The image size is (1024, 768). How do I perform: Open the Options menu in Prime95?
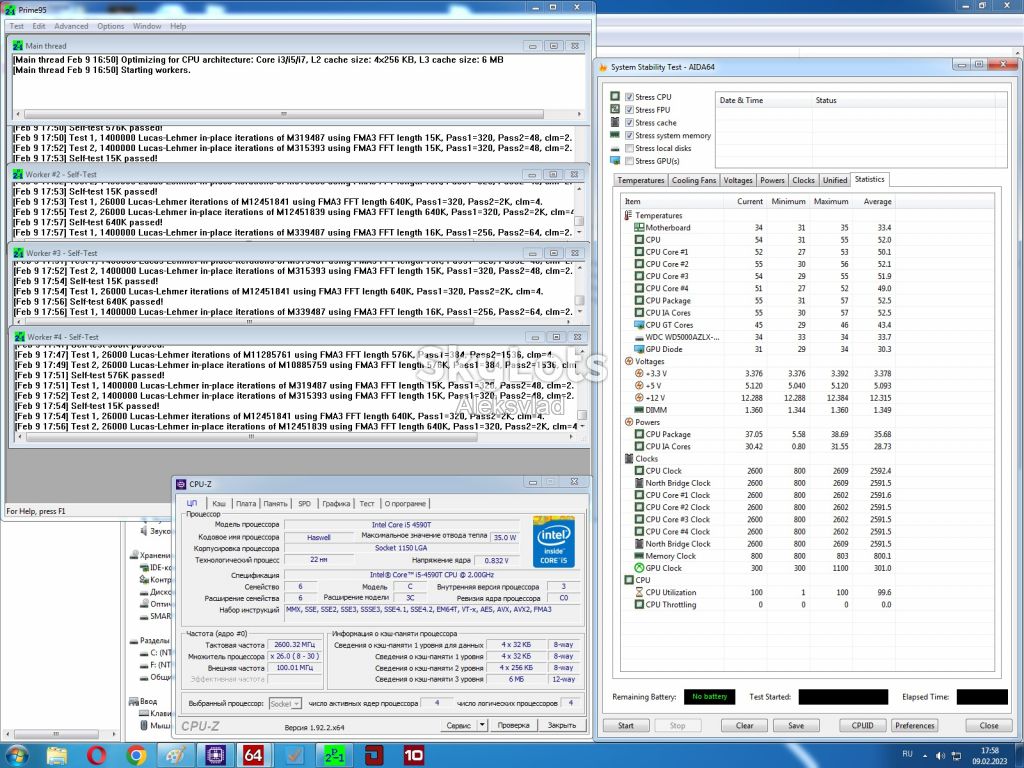click(x=110, y=26)
